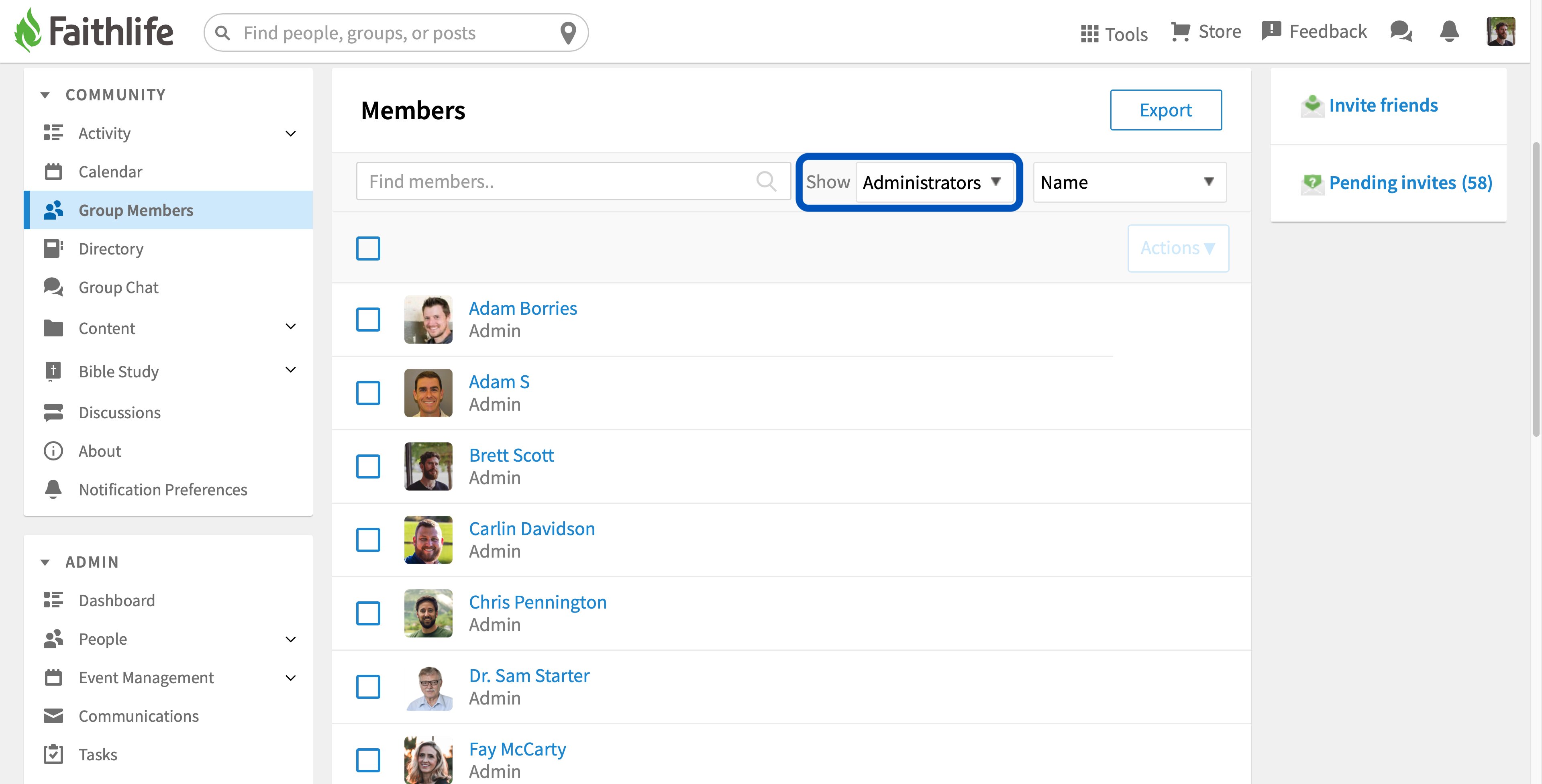Expand the Bible Study submenu chevron
Viewport: 1542px width, 784px height.
coord(290,370)
